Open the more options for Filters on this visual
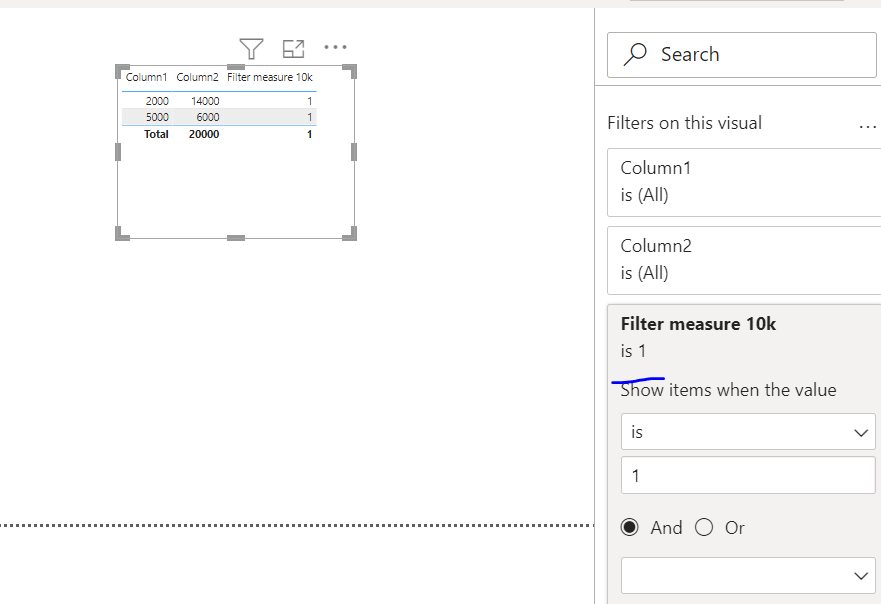Screen dimensions: 881x604 (868, 127)
